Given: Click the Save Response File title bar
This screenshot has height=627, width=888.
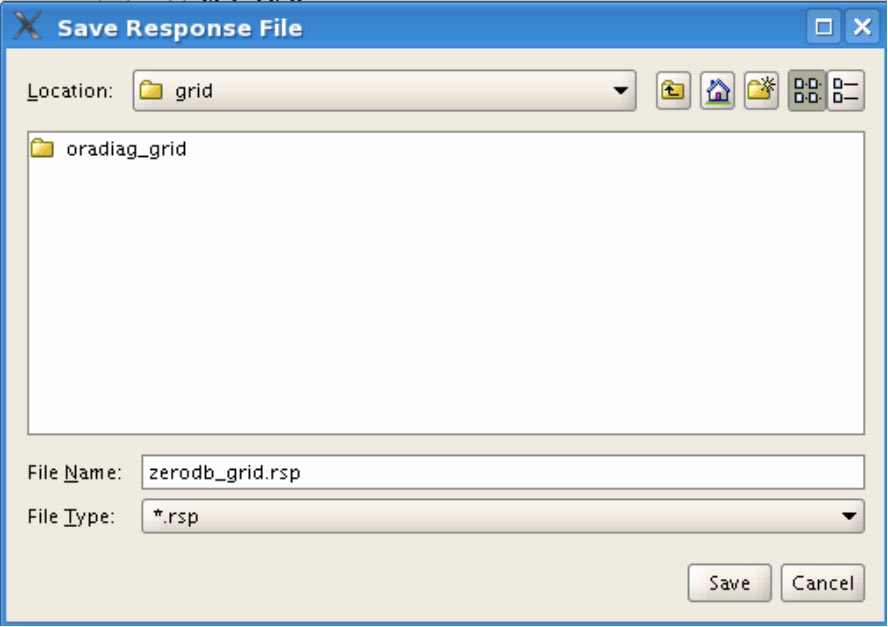Looking at the screenshot, I should pos(400,27).
